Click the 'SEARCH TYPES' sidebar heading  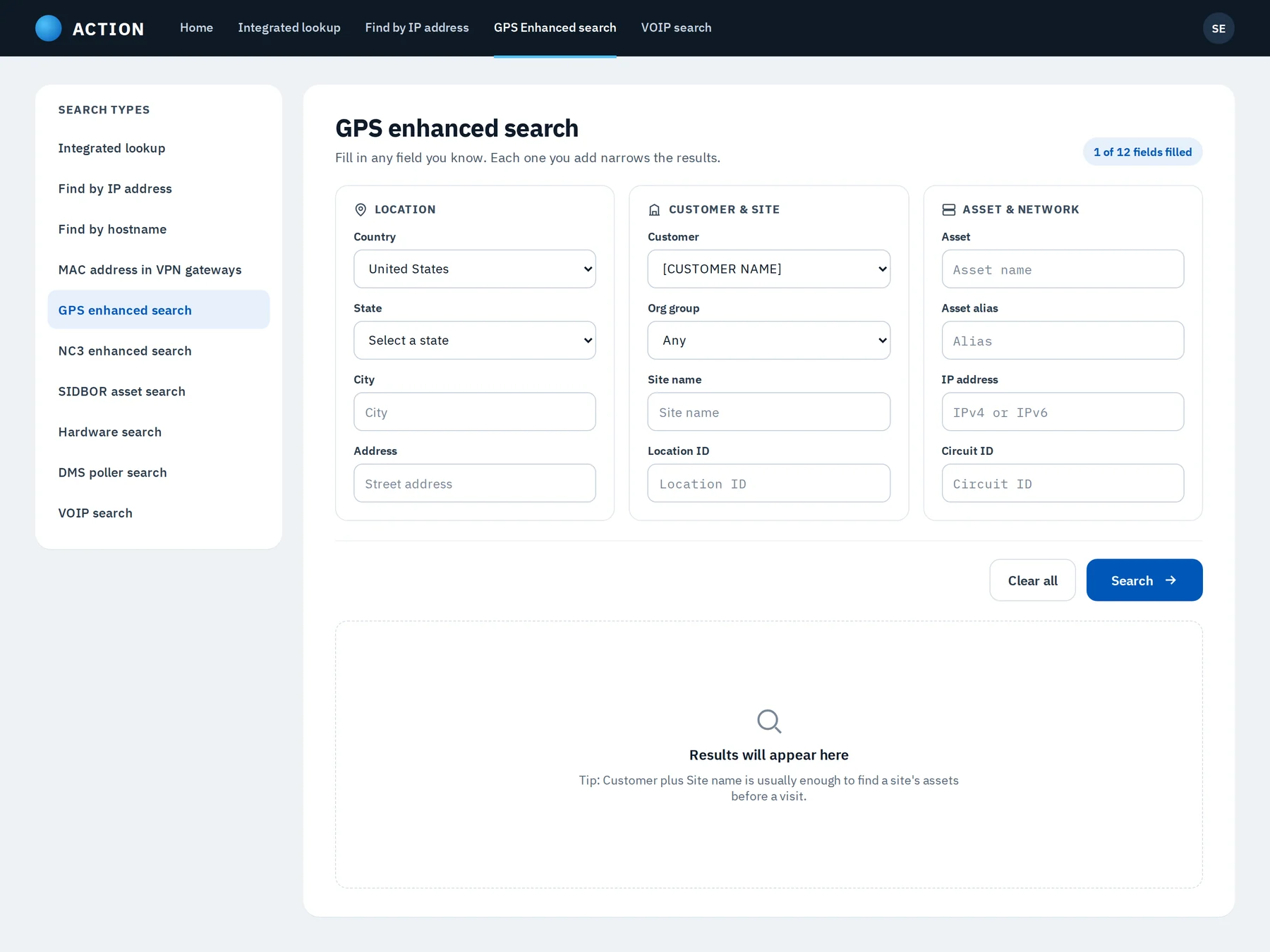(104, 110)
